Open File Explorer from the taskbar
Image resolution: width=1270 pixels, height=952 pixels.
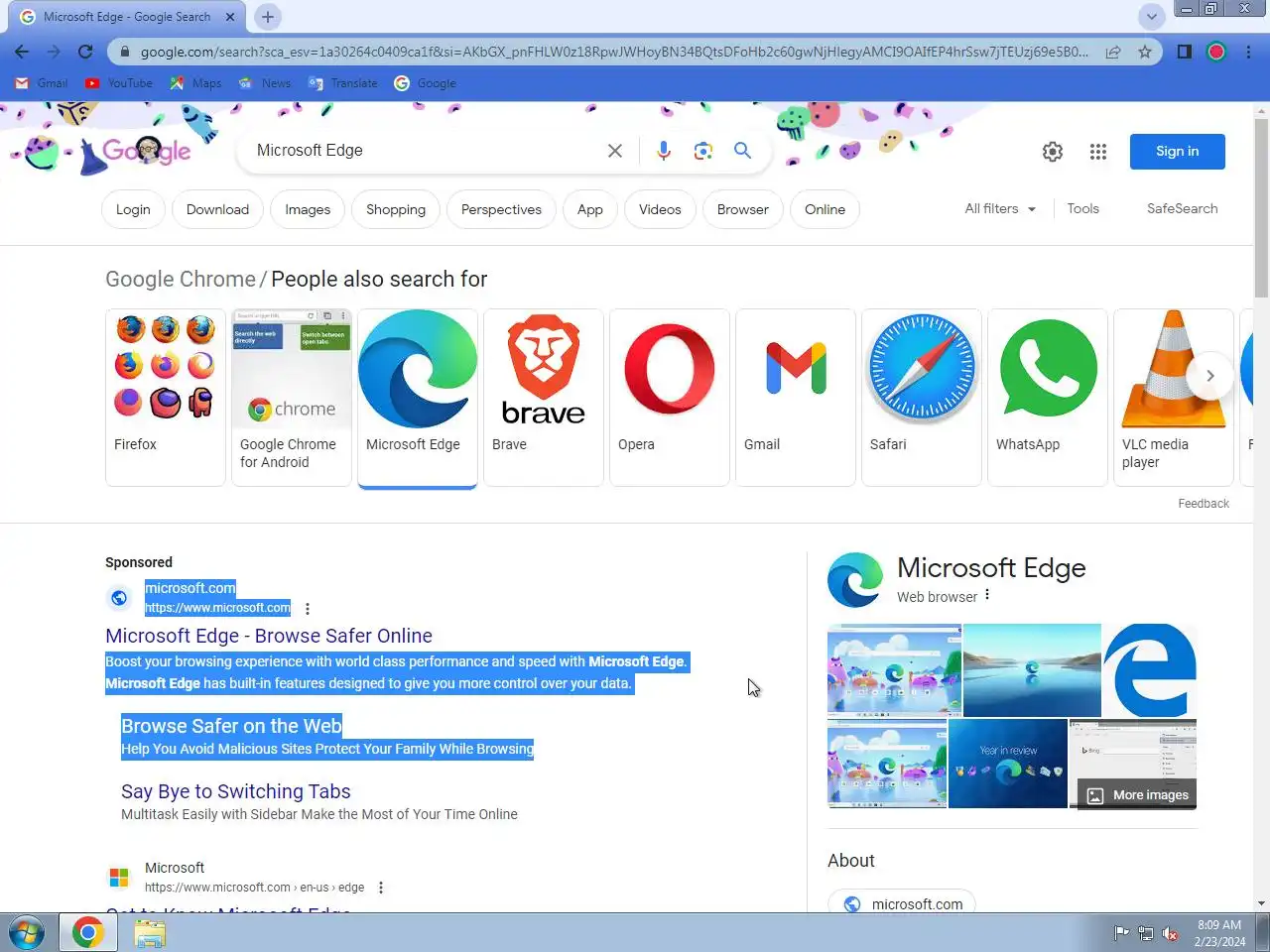pyautogui.click(x=150, y=933)
